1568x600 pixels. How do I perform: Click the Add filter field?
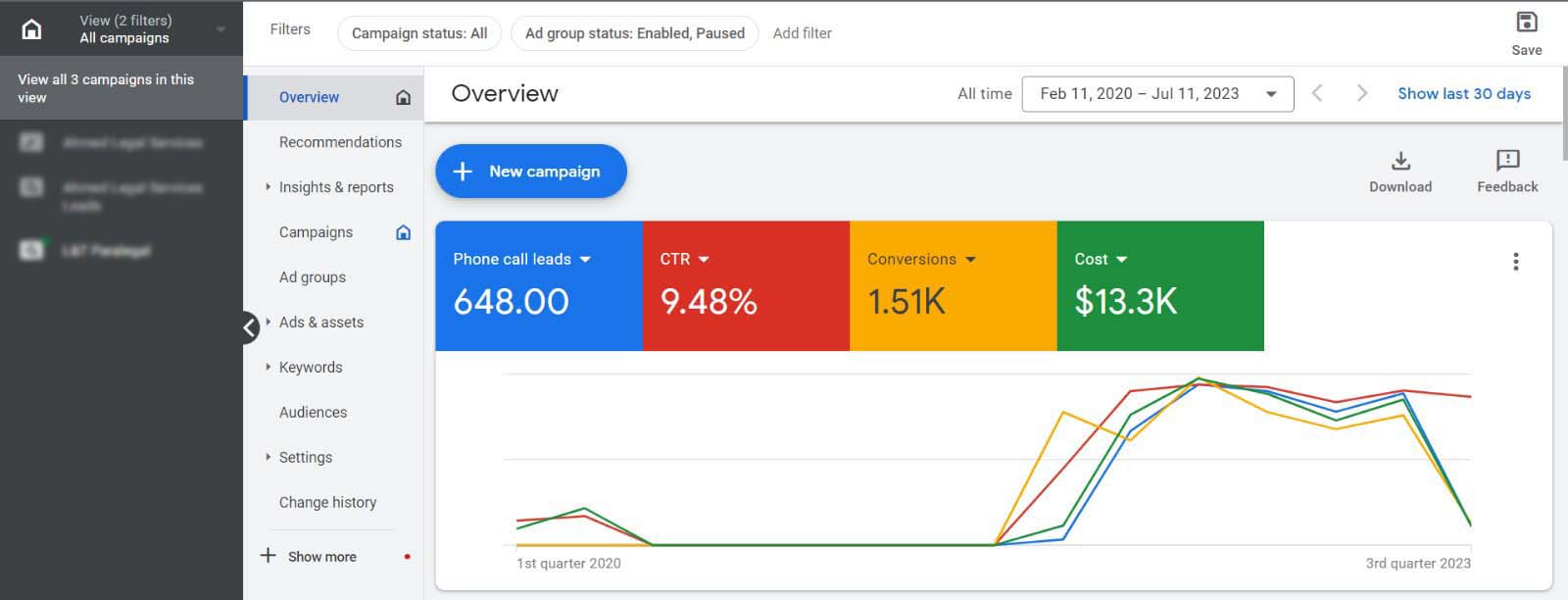coord(802,33)
